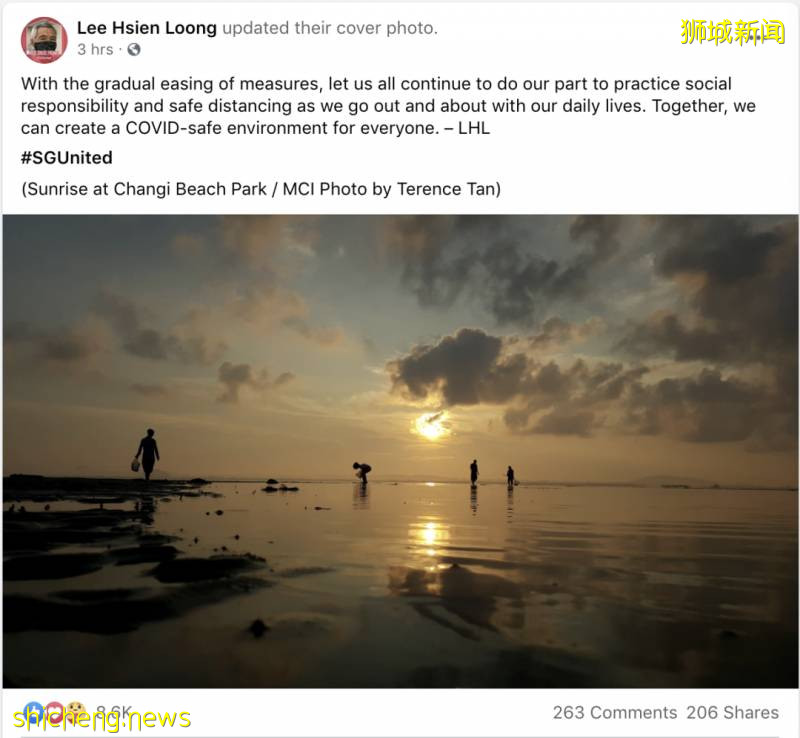
Task: Click the bending person silhouette in photo
Action: (362, 472)
